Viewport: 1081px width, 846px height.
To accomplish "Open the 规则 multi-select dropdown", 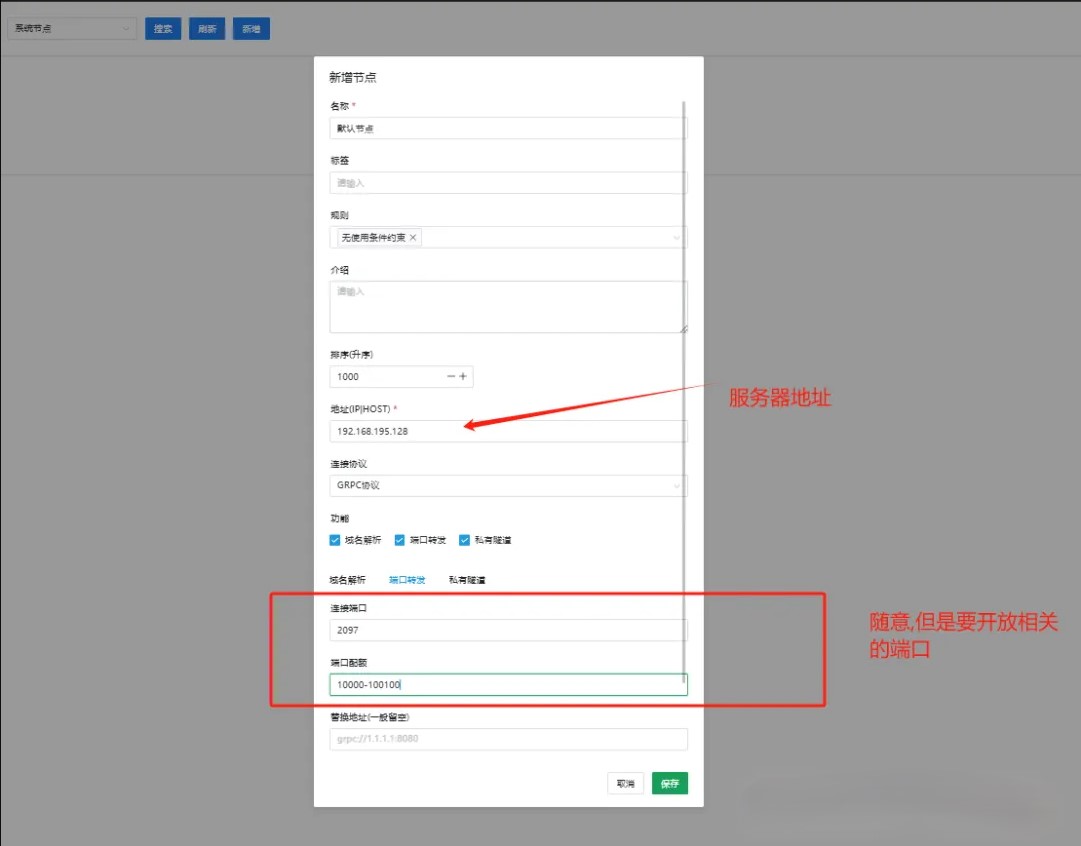I will [x=550, y=238].
